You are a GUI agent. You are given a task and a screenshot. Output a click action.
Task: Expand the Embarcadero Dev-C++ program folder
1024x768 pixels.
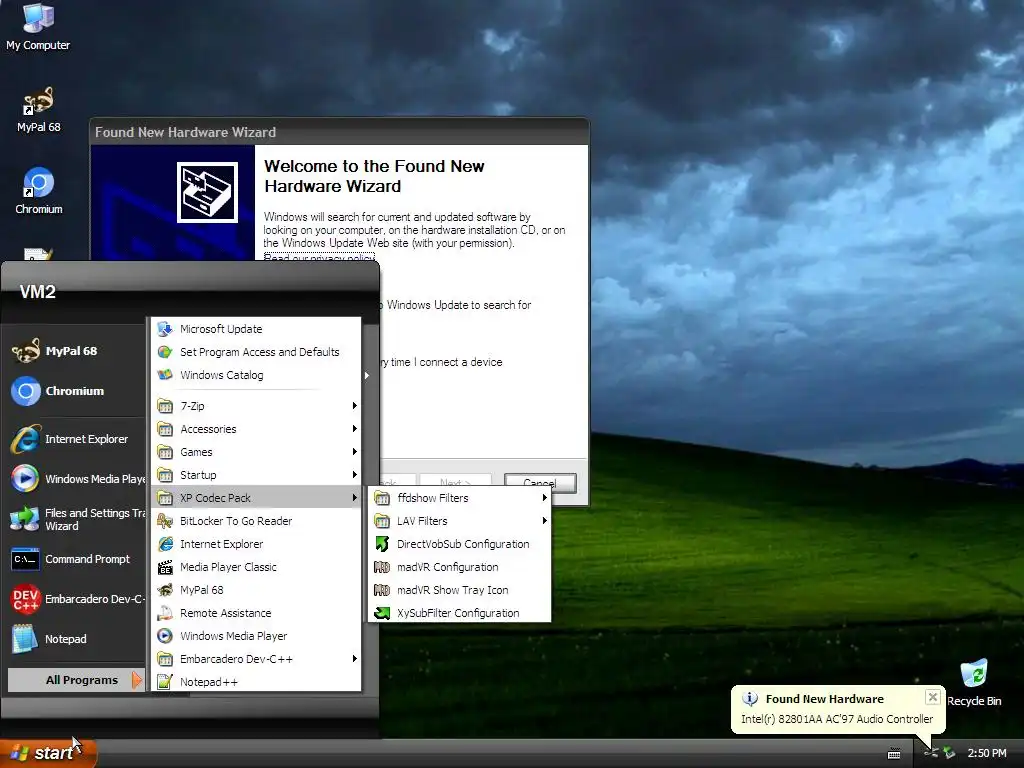click(256, 659)
